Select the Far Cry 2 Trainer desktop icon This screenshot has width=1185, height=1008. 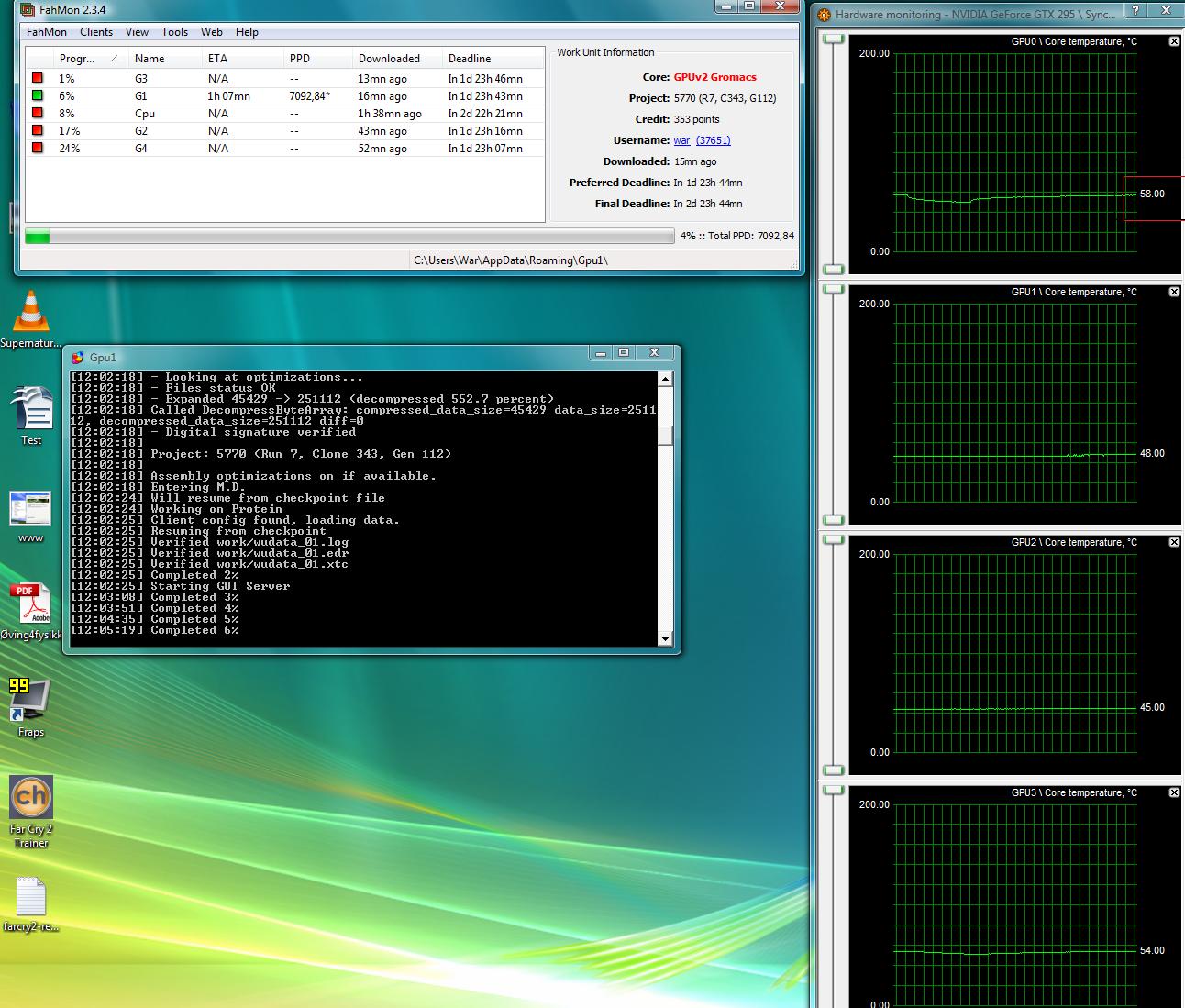point(31,812)
